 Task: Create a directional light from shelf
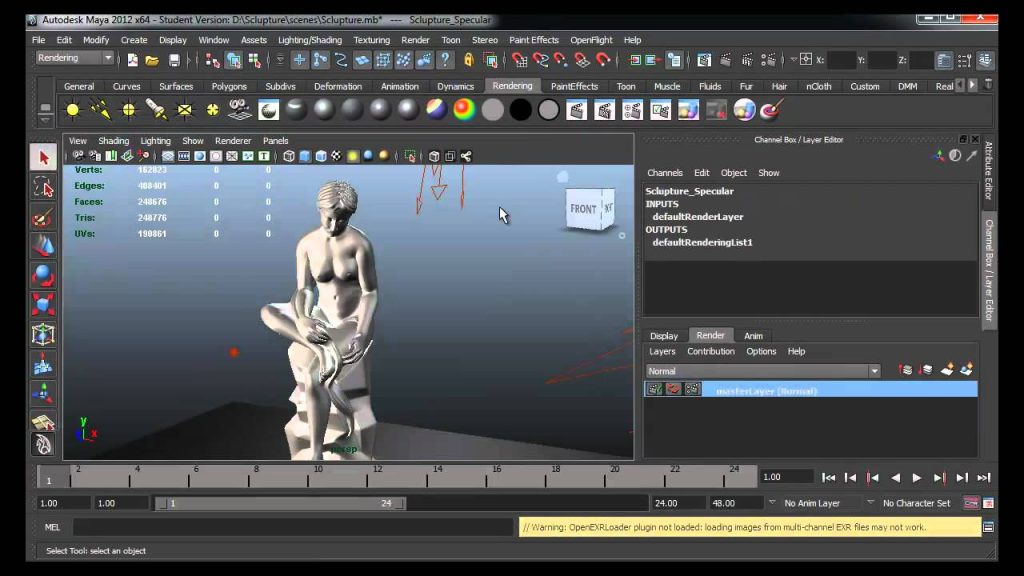point(101,110)
